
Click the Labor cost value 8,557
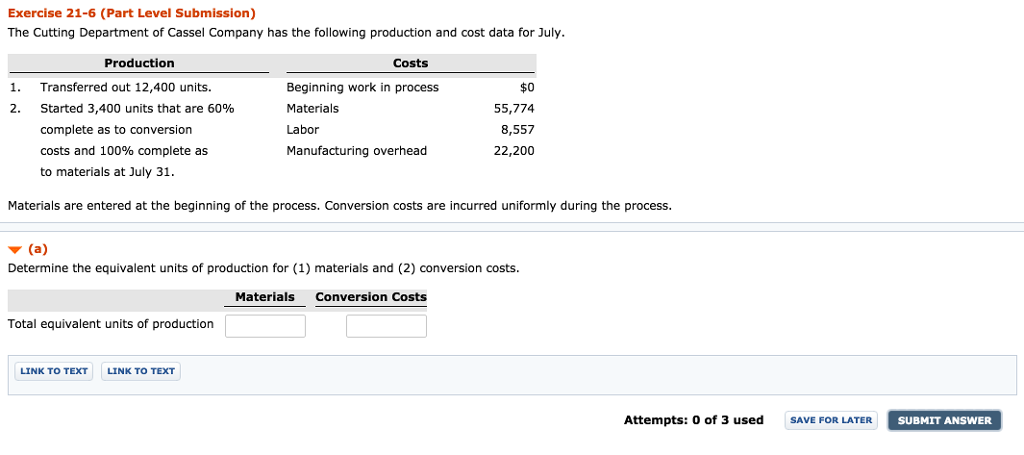(x=517, y=130)
